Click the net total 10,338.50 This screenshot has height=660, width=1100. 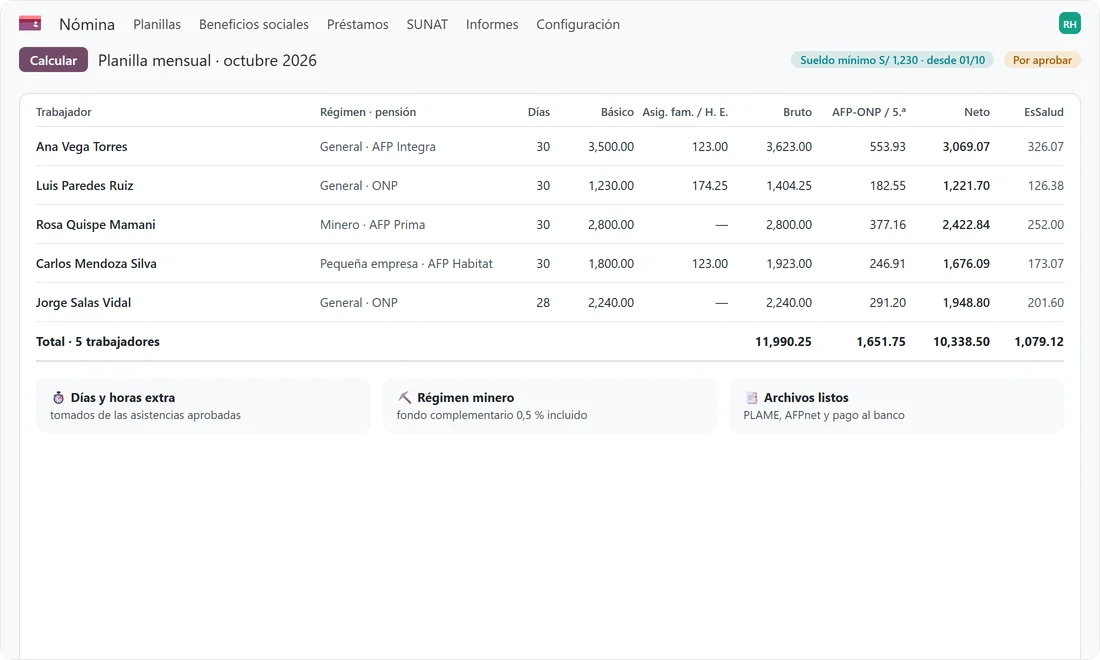(961, 342)
